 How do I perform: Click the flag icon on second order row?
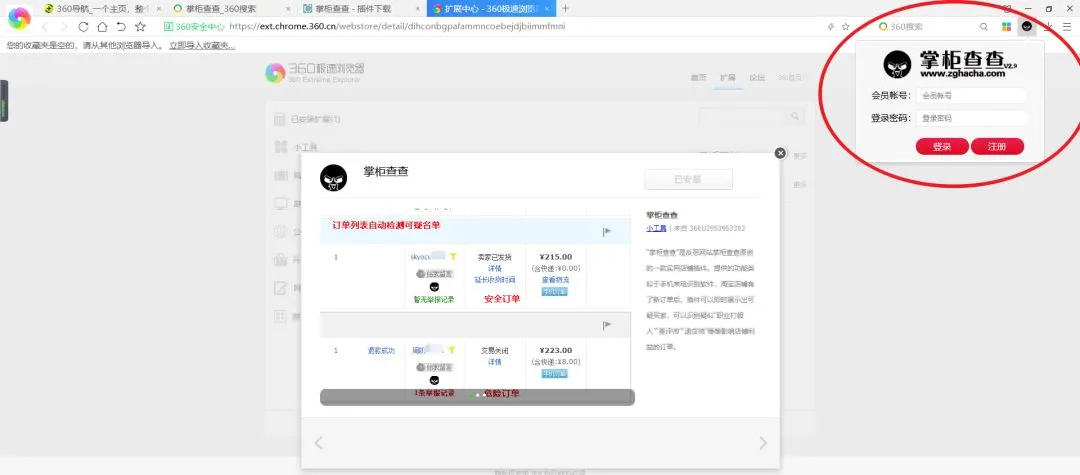point(607,325)
